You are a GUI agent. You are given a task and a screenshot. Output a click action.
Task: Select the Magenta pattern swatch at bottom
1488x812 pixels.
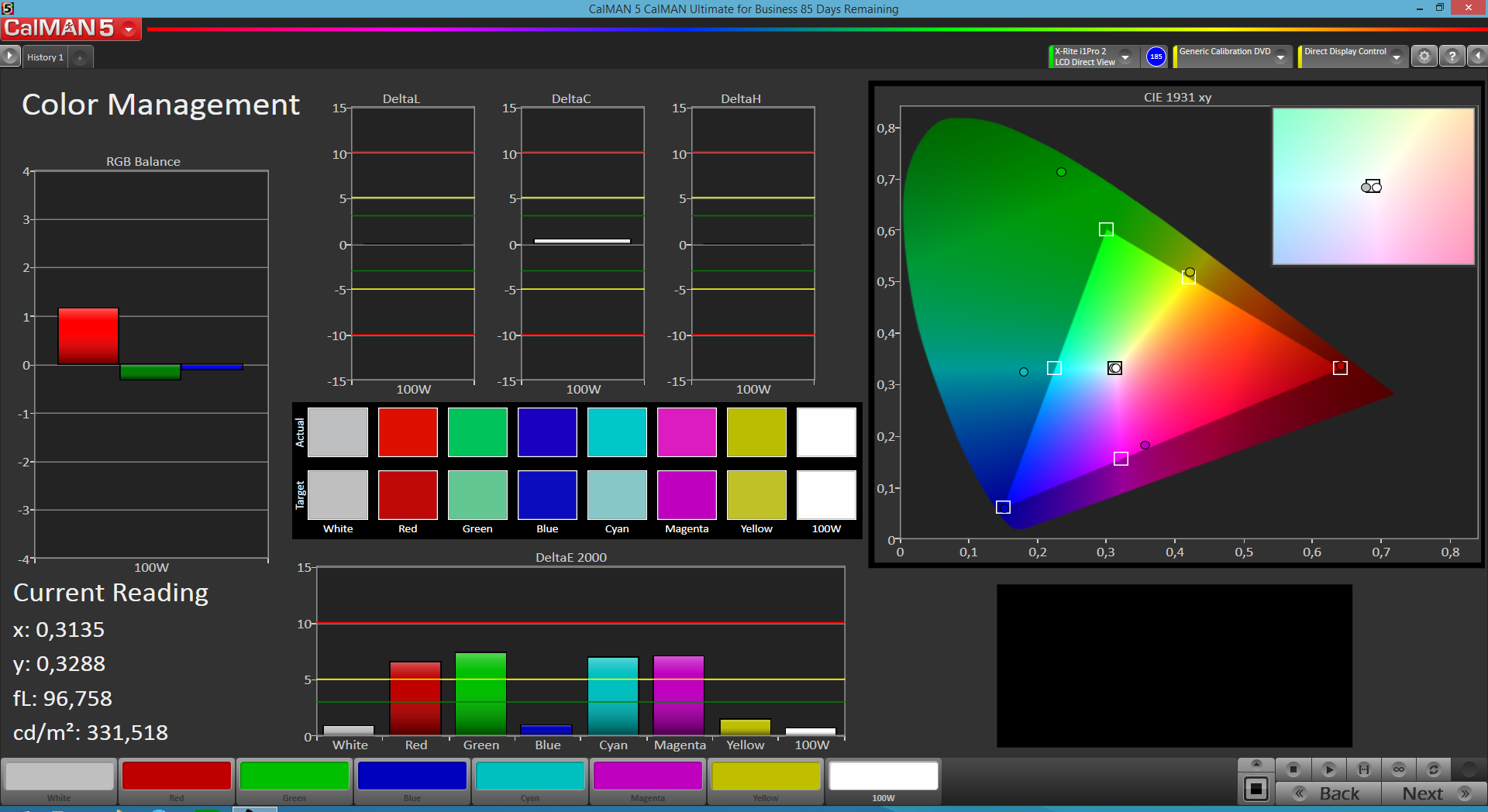[648, 776]
